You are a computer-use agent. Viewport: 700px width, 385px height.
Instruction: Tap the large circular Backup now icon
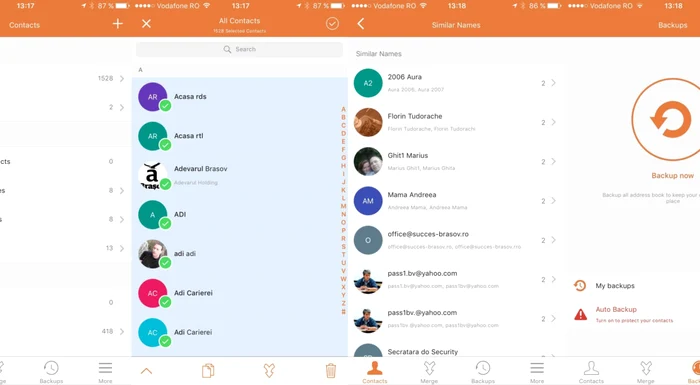[x=671, y=119]
